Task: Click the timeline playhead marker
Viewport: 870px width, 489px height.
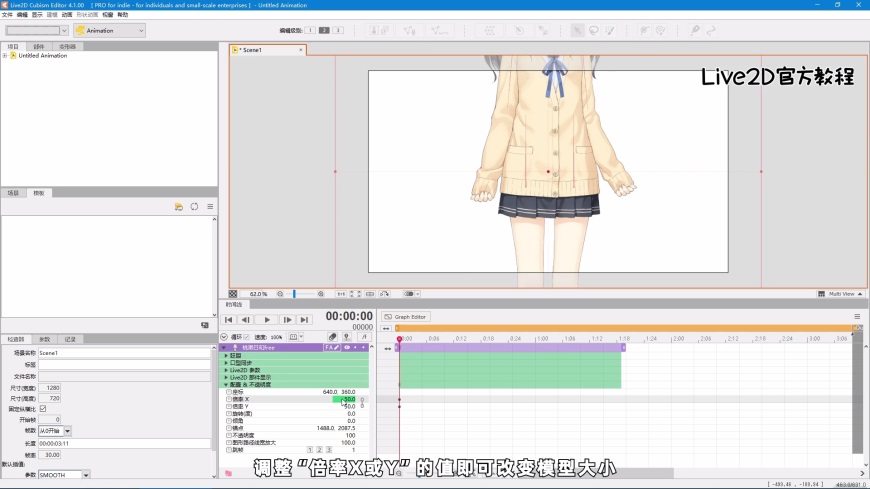Action: coord(399,339)
